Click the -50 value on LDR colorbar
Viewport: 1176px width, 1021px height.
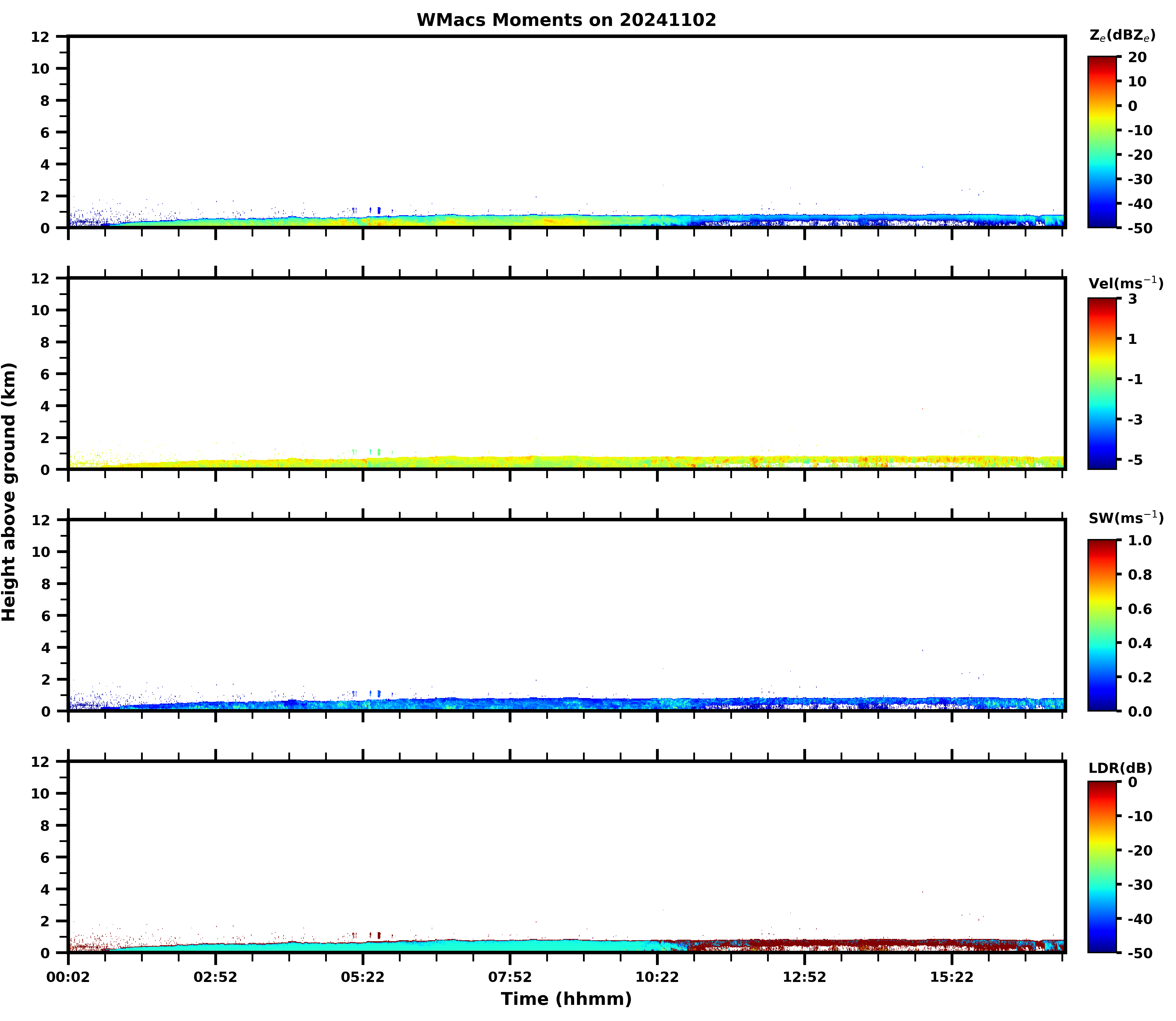point(1139,953)
